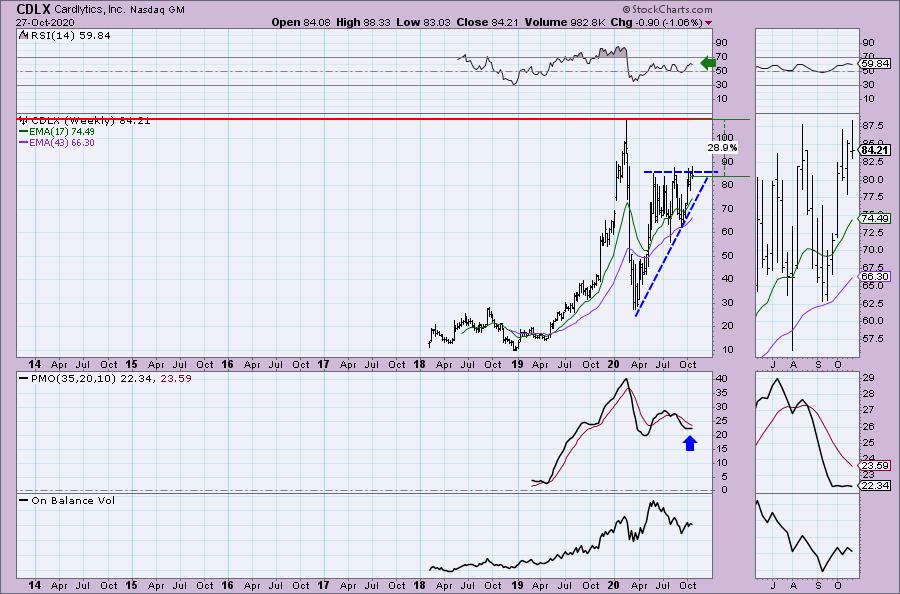Click year 16 on the bottom-most time axis
This screenshot has width=900, height=594.
(227, 585)
